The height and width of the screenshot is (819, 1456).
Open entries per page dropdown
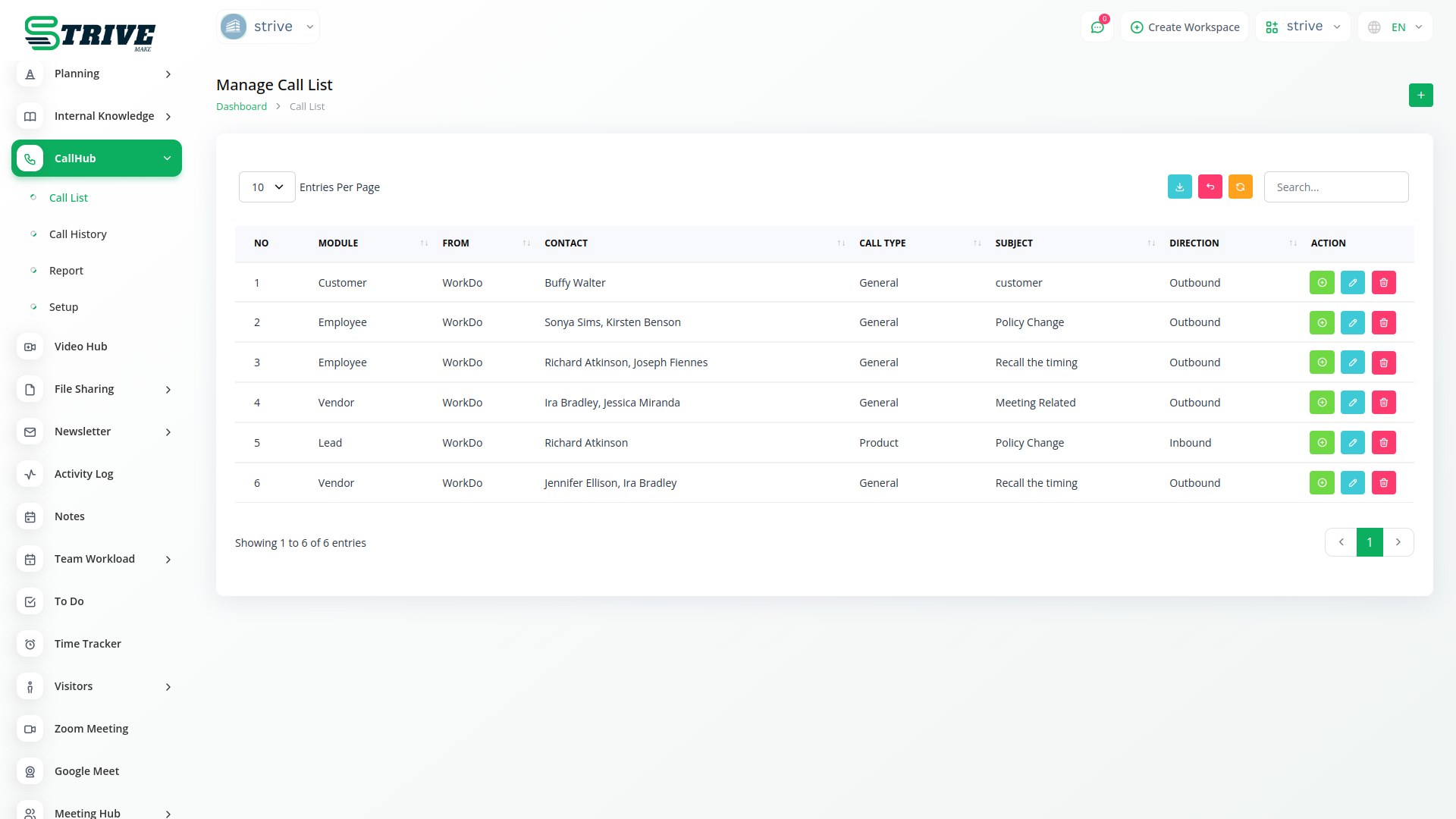point(267,187)
